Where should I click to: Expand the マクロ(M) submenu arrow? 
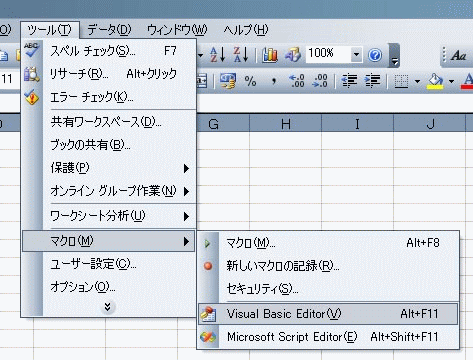186,241
